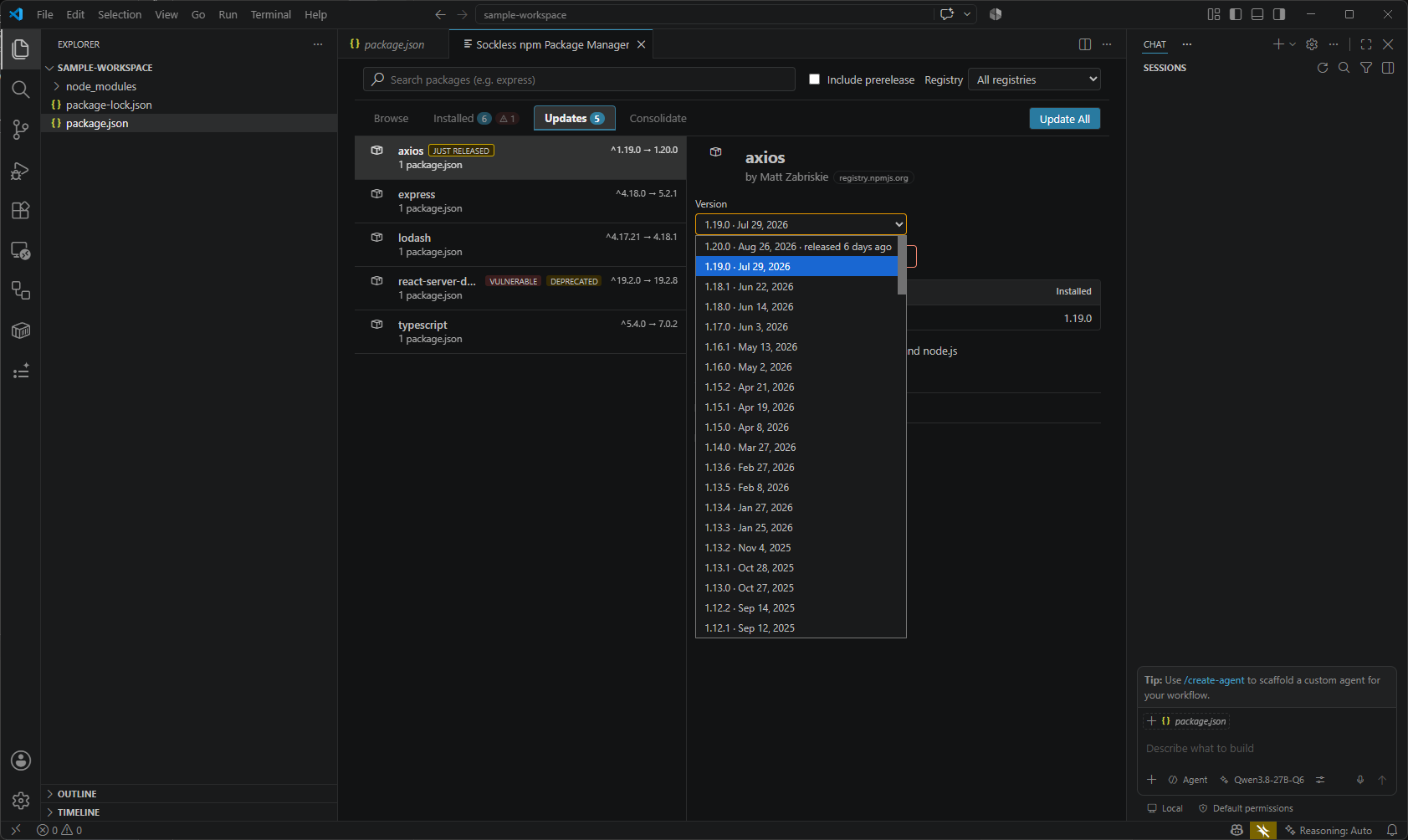Click the version list scrollbar thumb
1408x840 pixels.
tap(902, 266)
